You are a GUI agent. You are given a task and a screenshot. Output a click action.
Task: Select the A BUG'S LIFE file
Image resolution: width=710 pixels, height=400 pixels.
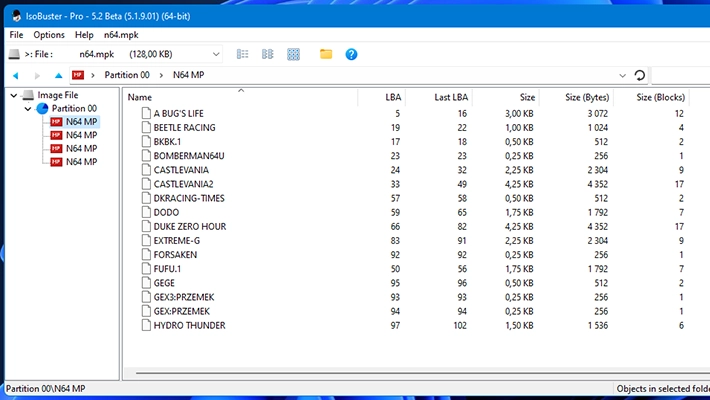[x=178, y=113]
